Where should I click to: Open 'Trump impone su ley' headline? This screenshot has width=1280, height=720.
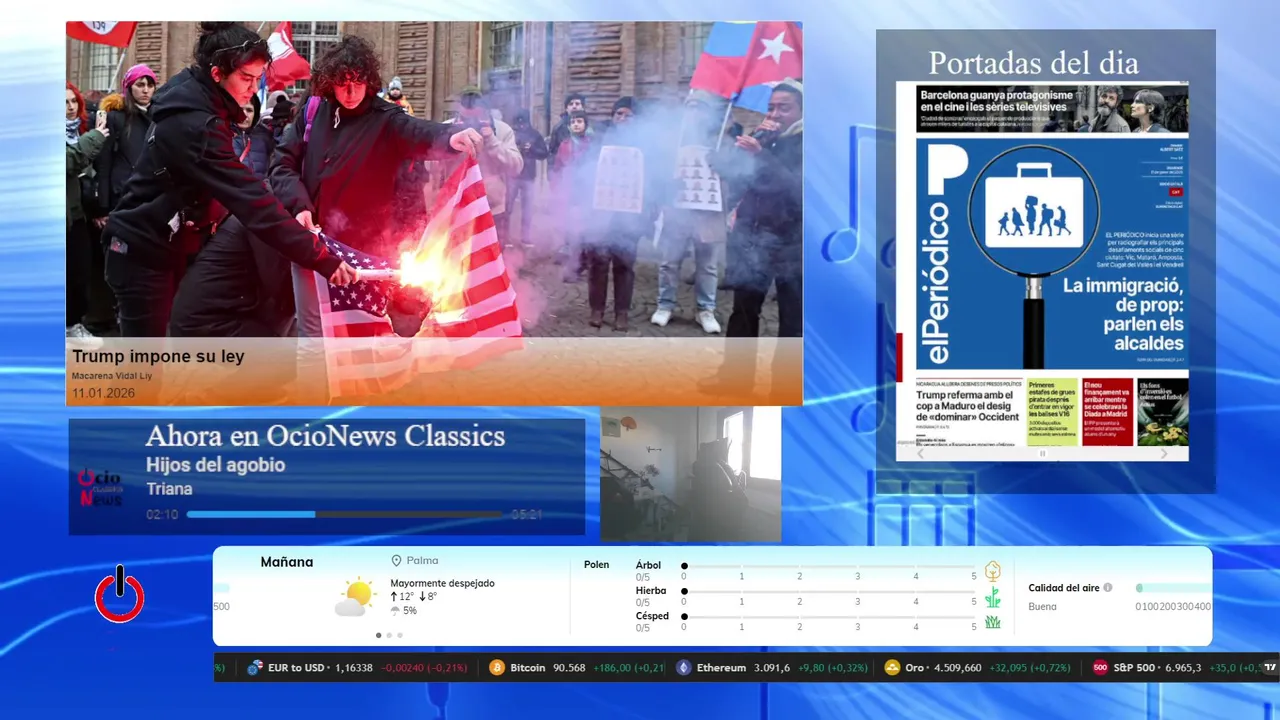(158, 356)
